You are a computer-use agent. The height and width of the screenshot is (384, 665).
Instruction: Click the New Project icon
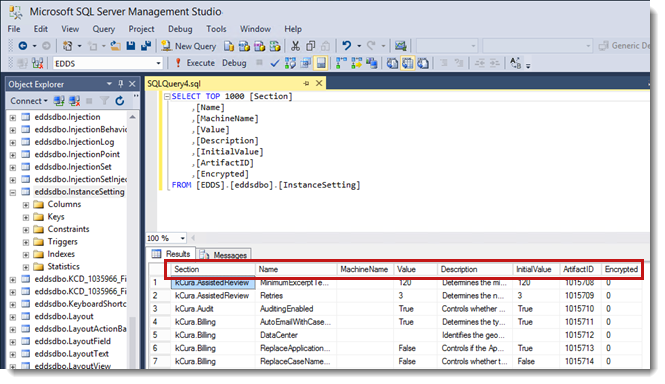(x=67, y=46)
